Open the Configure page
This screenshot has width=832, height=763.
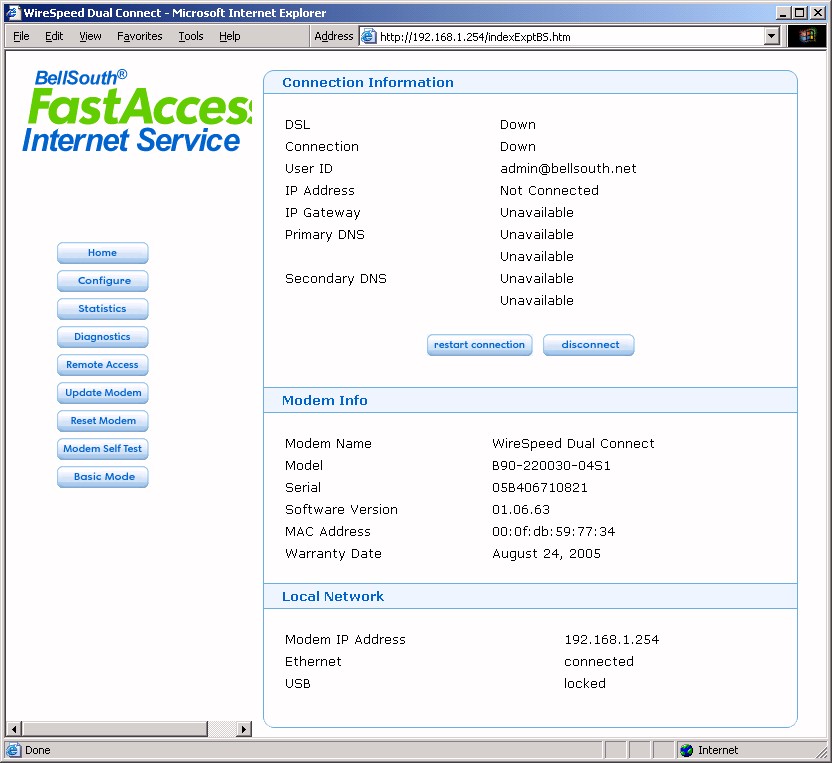tap(102, 281)
